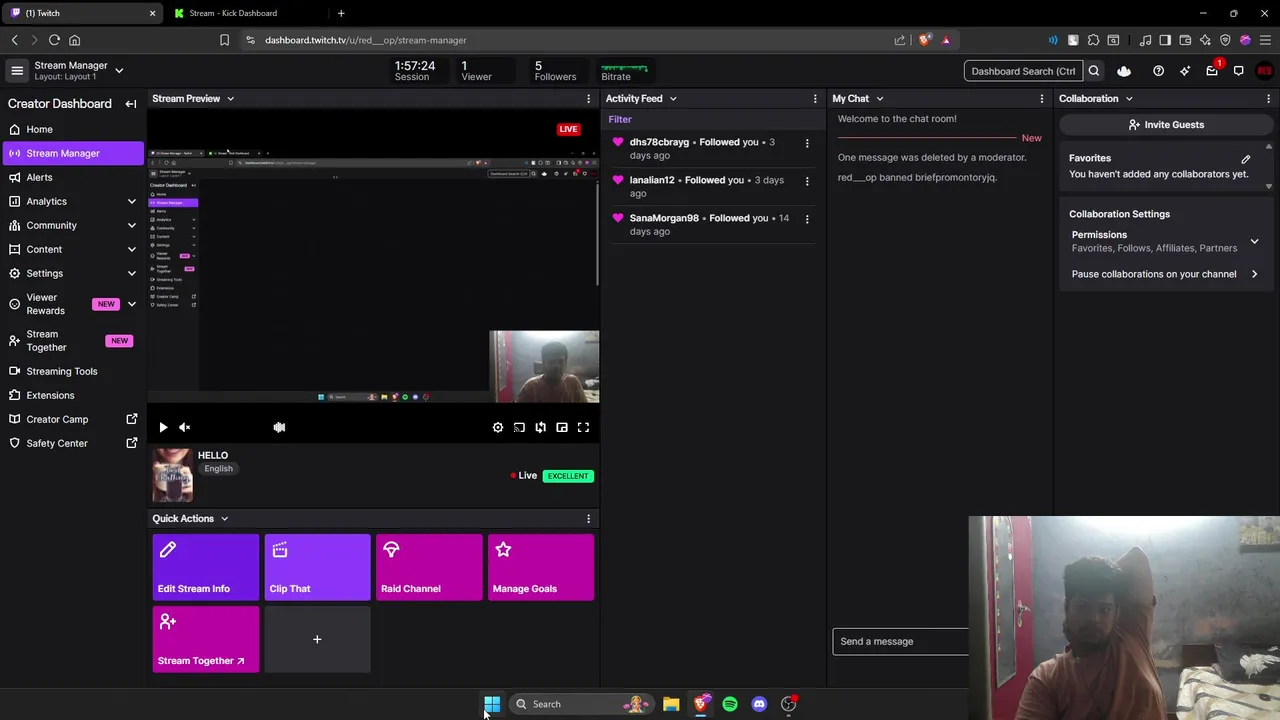Screen dimensions: 1280x720
Task: Cast the stream preview to a device
Action: coord(519,427)
